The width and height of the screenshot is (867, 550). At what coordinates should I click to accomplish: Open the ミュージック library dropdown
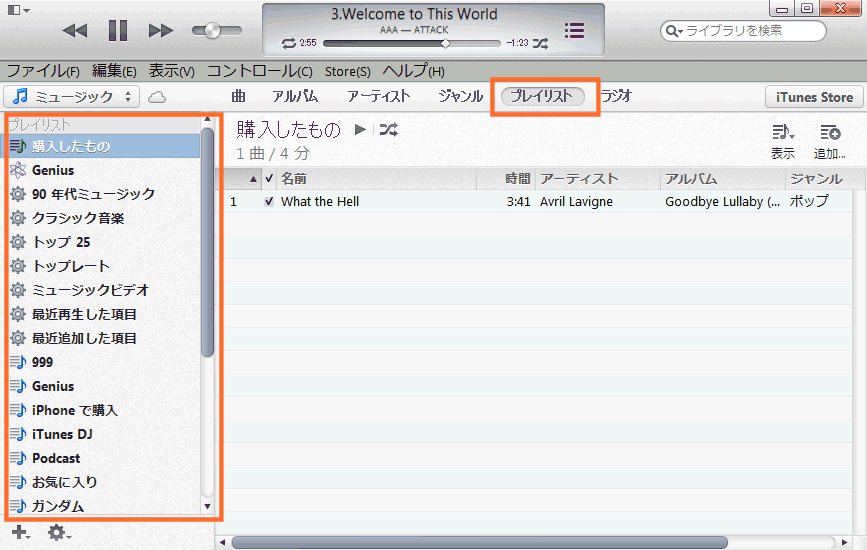coord(72,97)
